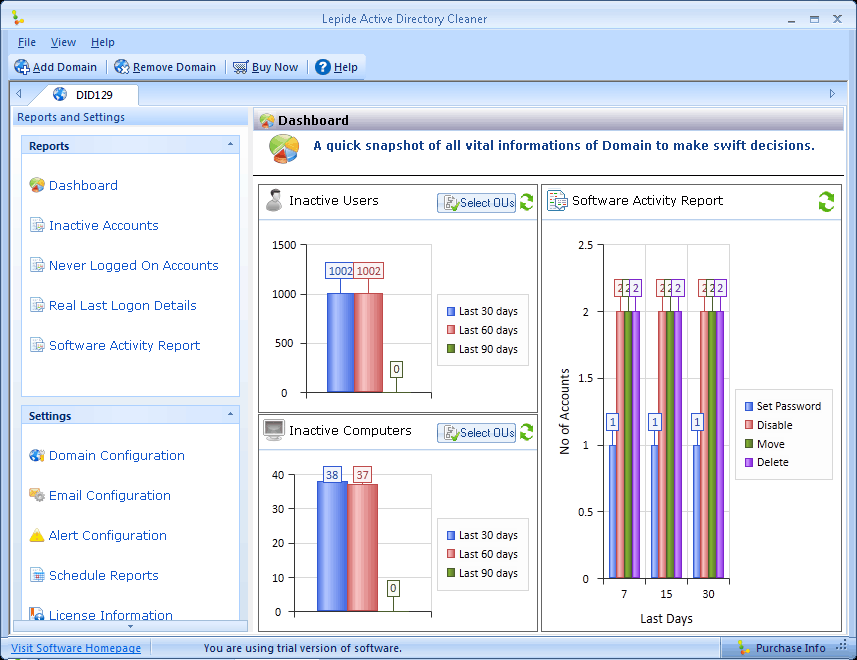Refresh the Inactive Users chart
Screen dimensions: 857x660
526,202
